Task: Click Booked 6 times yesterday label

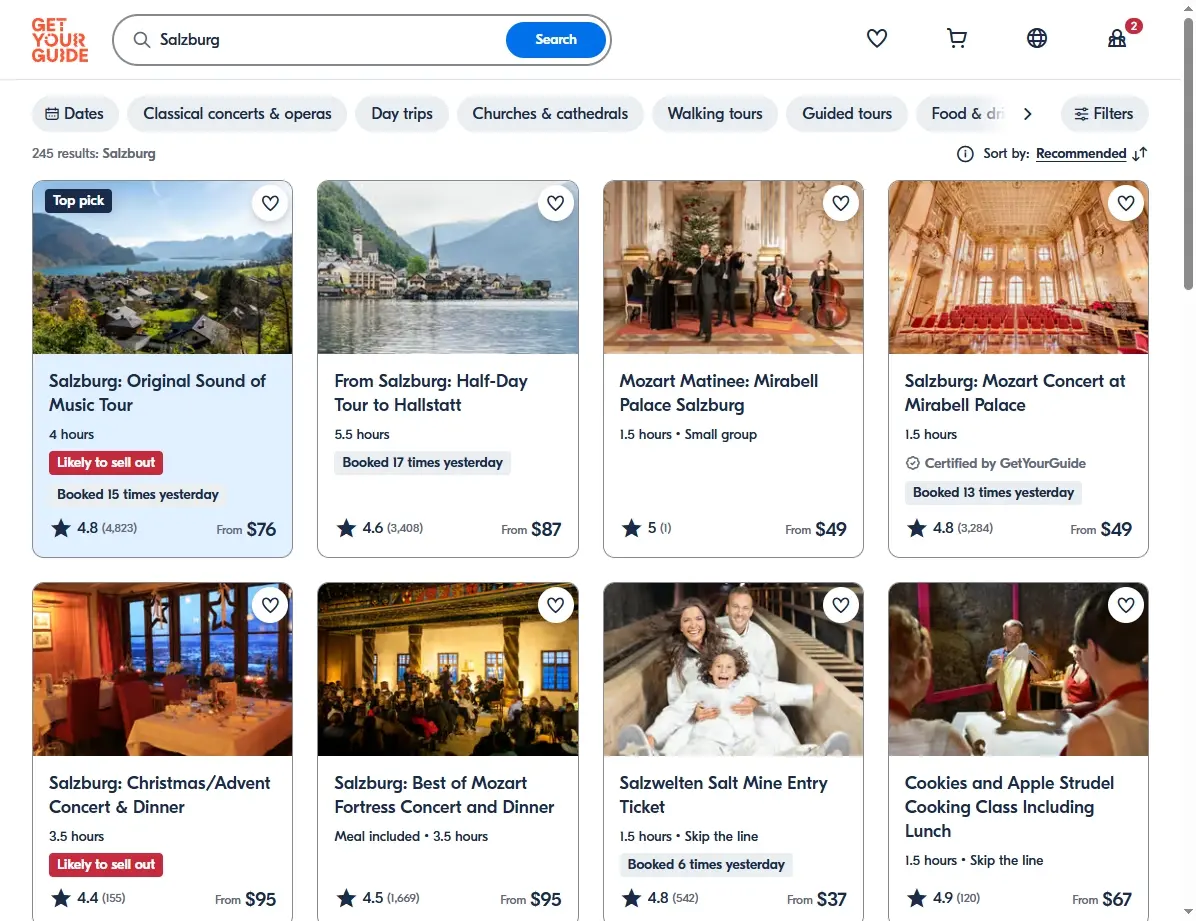Action: pos(706,865)
